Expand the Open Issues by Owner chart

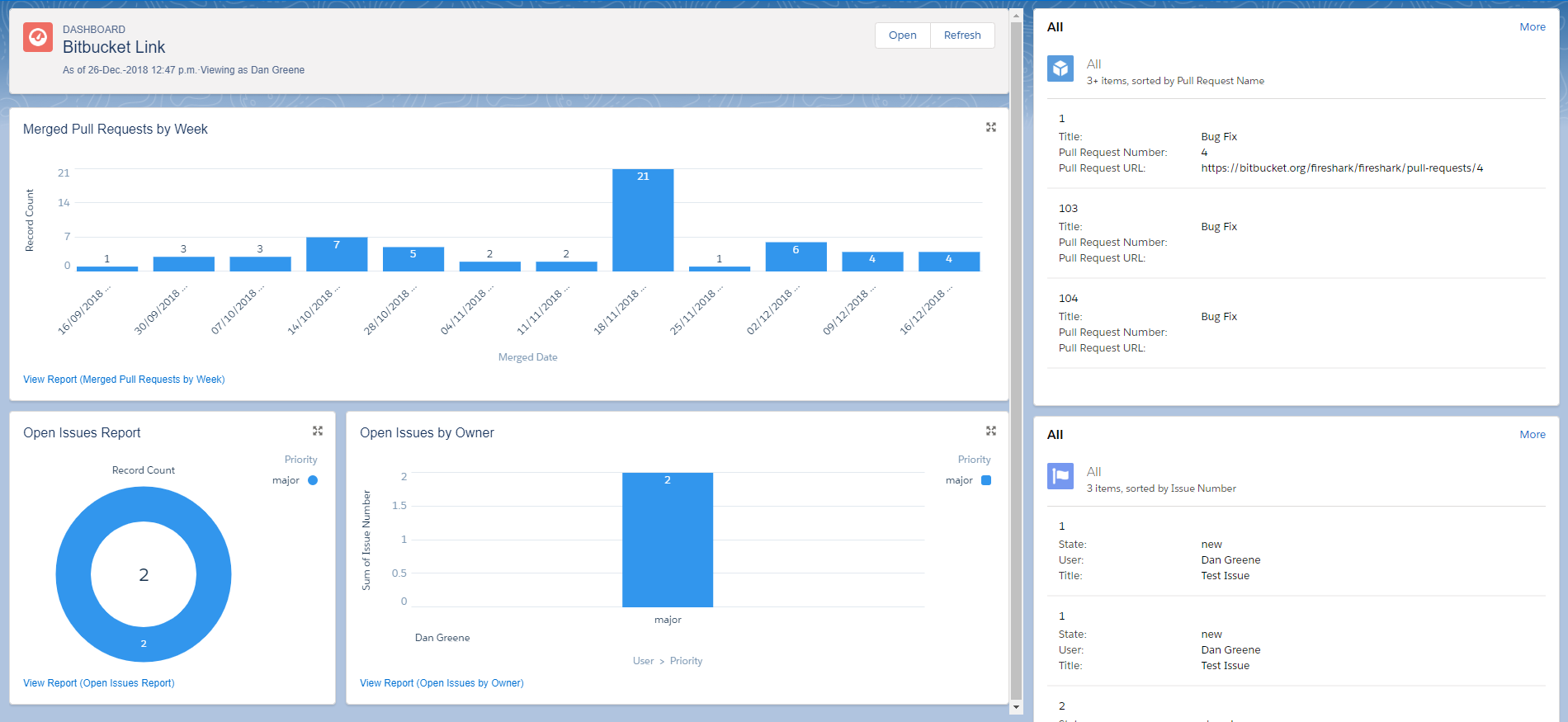pos(990,431)
